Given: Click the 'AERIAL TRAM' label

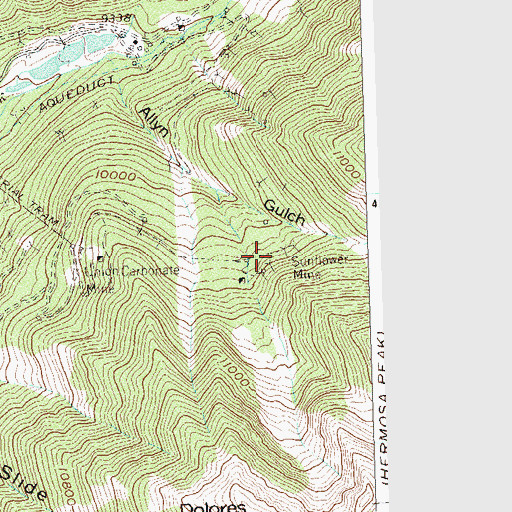Looking at the screenshot, I should pyautogui.click(x=30, y=202).
